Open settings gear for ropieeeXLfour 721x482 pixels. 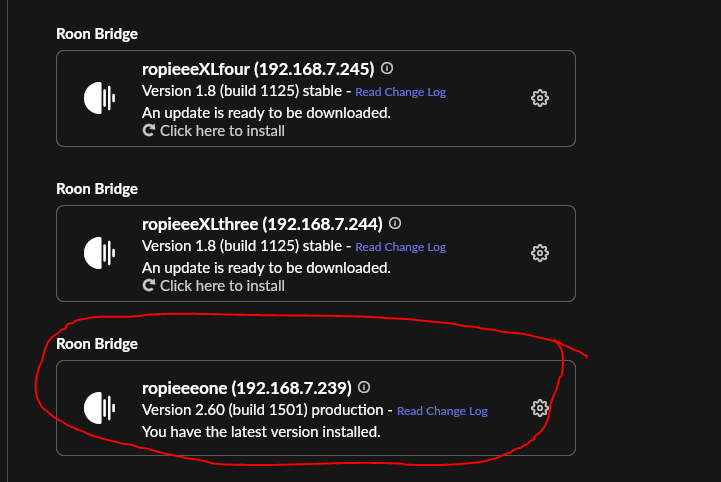[540, 98]
